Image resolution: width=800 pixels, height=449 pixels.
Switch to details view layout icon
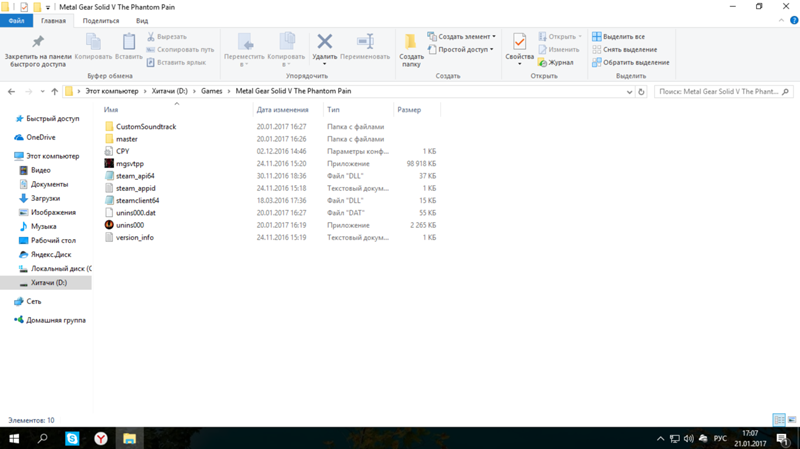(779, 420)
